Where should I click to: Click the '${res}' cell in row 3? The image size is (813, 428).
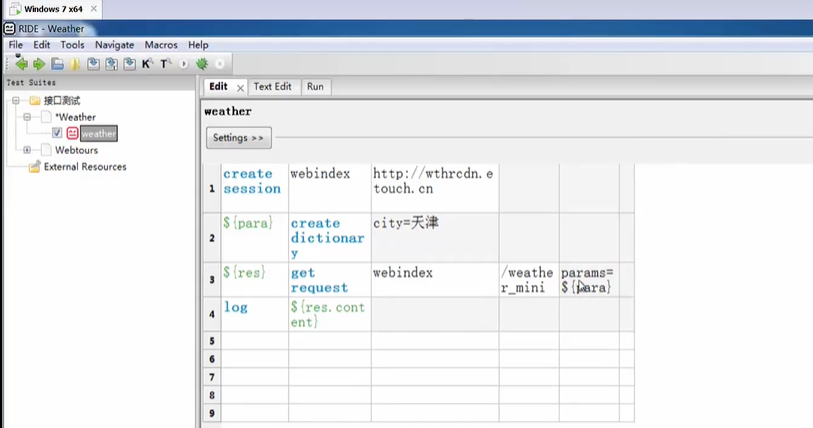click(x=255, y=280)
